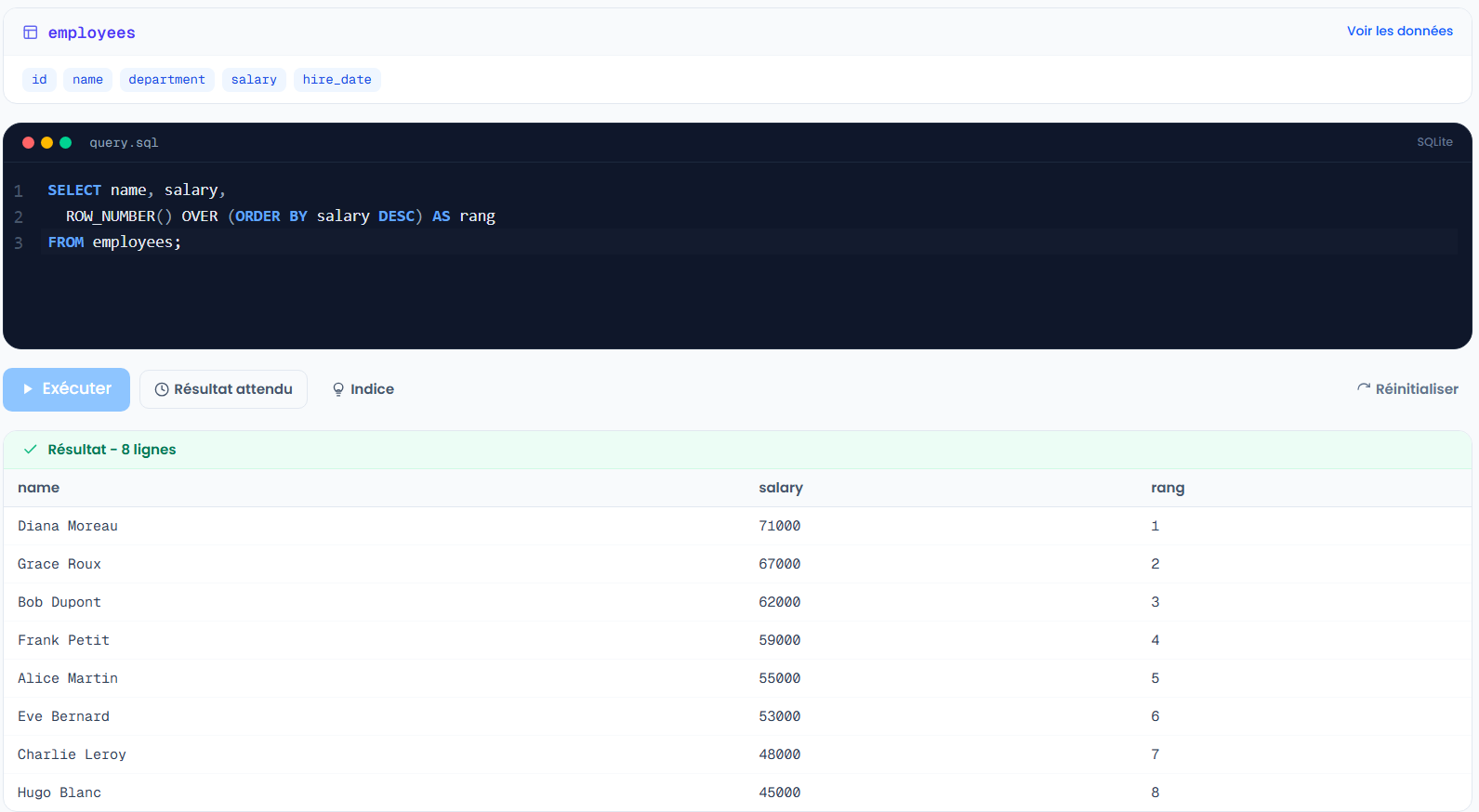Click the rang column header in results
The image size is (1479, 812).
tap(1168, 488)
